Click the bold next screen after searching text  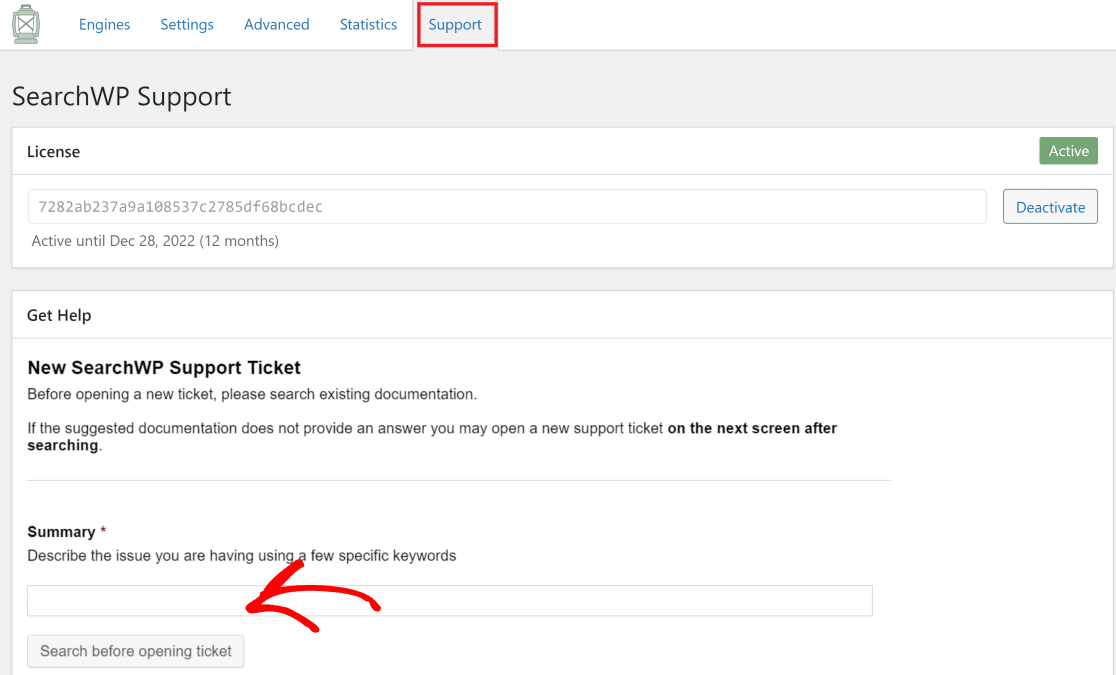point(432,436)
